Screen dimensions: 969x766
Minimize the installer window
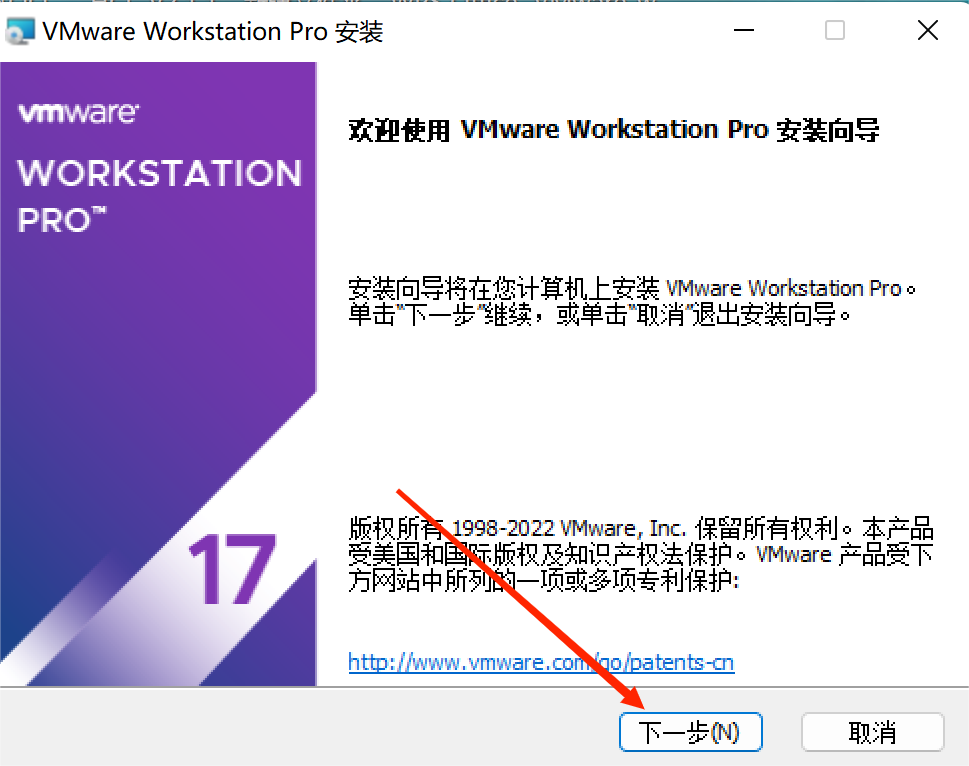coord(743,30)
